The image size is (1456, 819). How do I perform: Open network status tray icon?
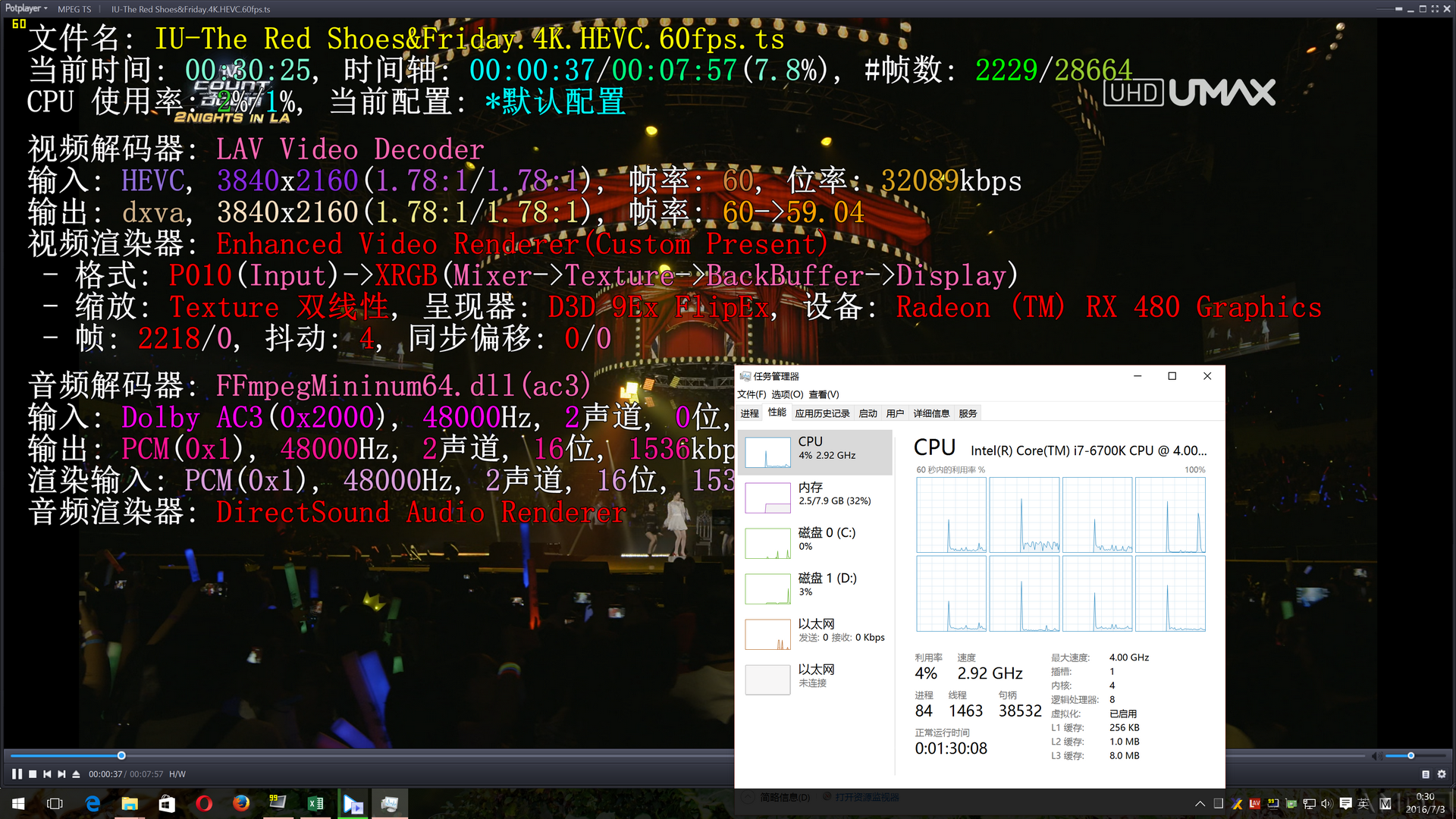pos(1309,804)
